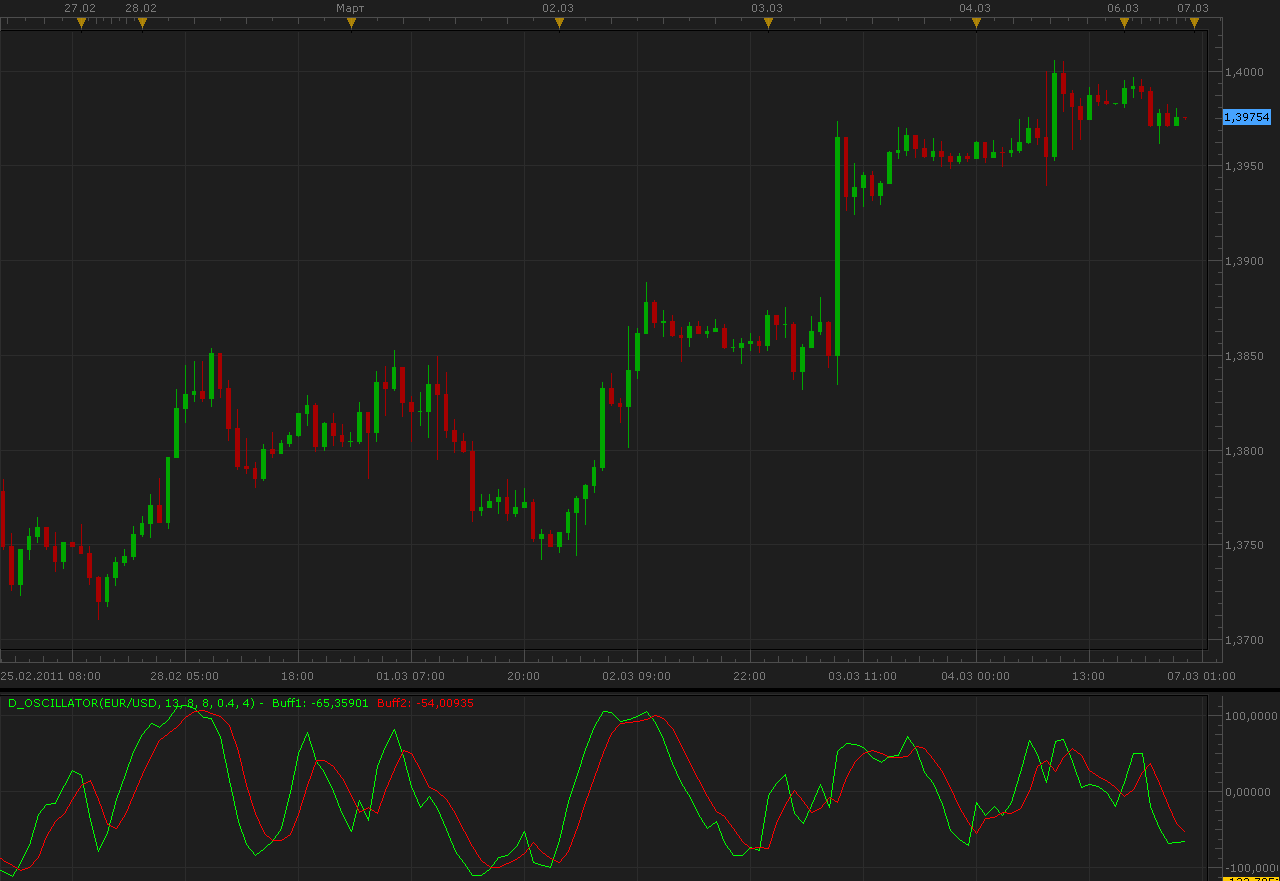Select the triangle day marker under 03.03
The image size is (1280, 881).
[768, 23]
